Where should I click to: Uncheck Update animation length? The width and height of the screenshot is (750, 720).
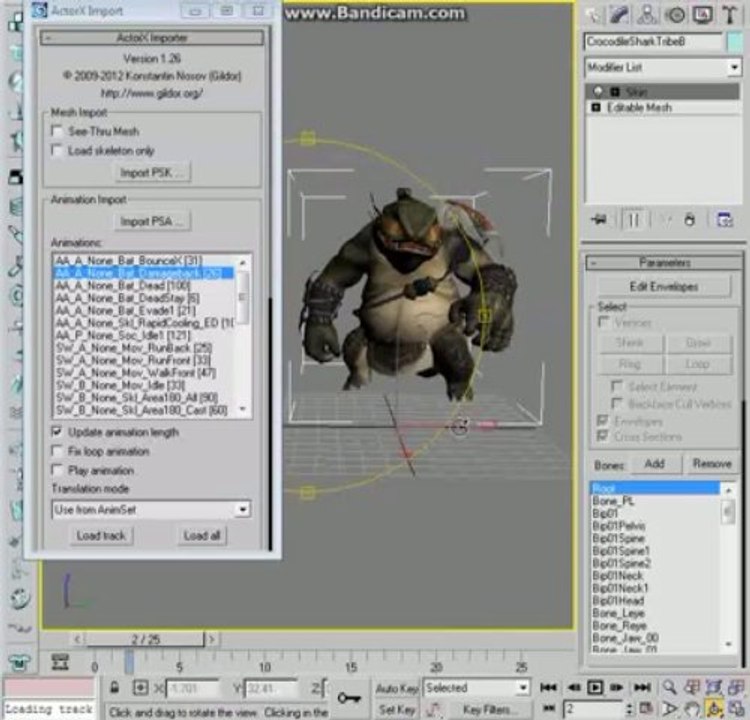point(57,432)
